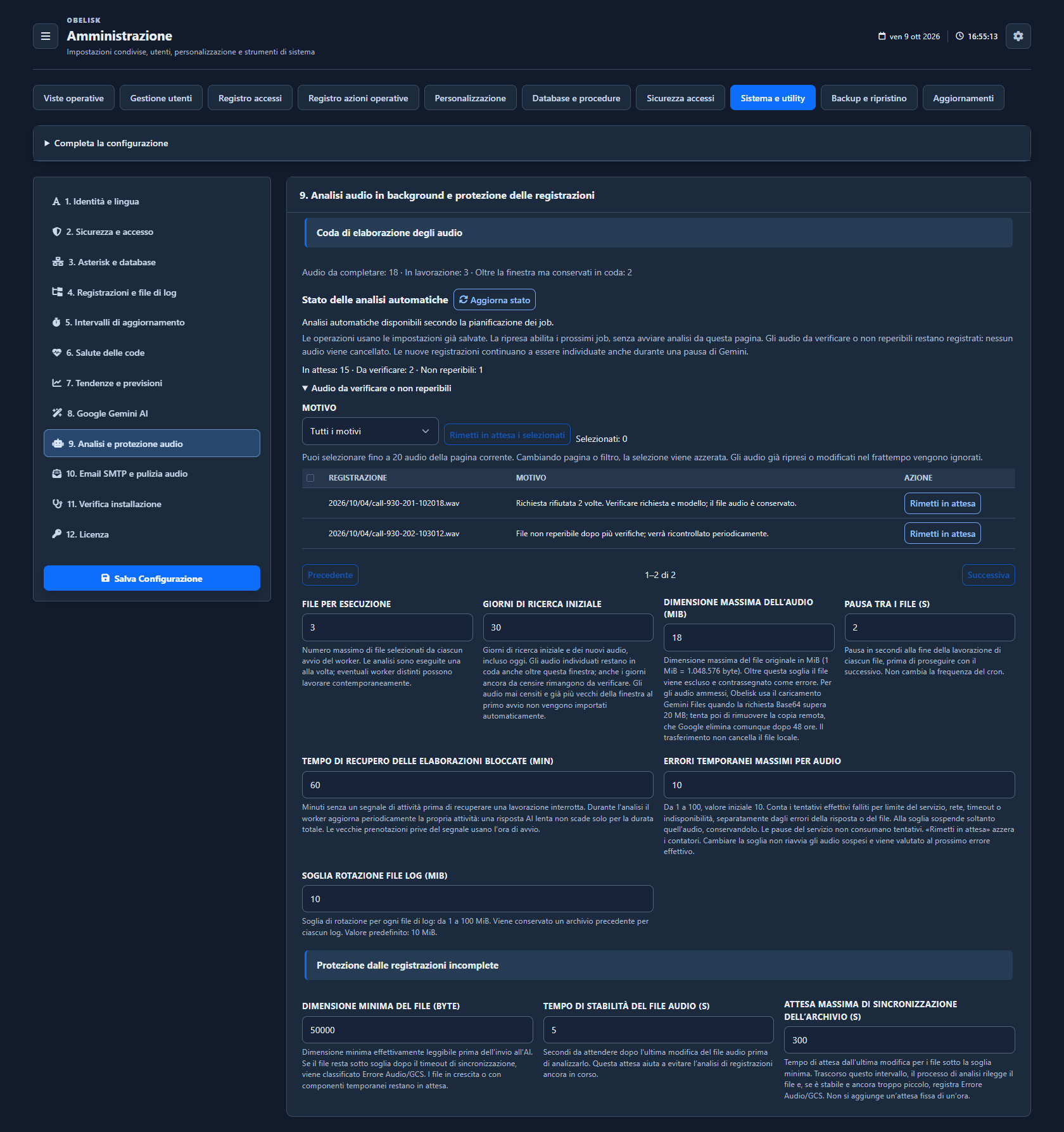Focus the File per esecuzione field

(x=388, y=627)
